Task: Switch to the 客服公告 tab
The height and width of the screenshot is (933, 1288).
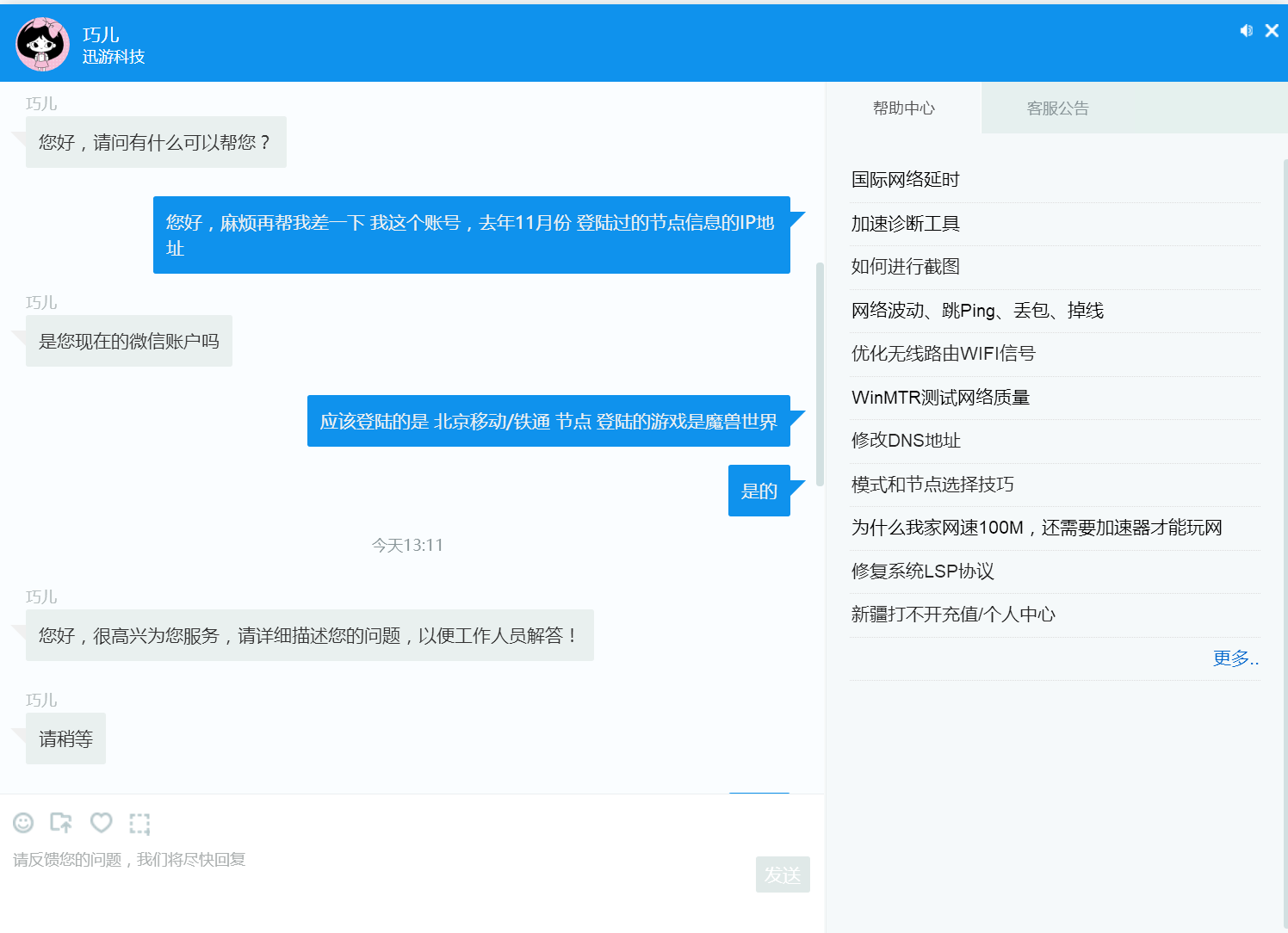Action: [1057, 108]
